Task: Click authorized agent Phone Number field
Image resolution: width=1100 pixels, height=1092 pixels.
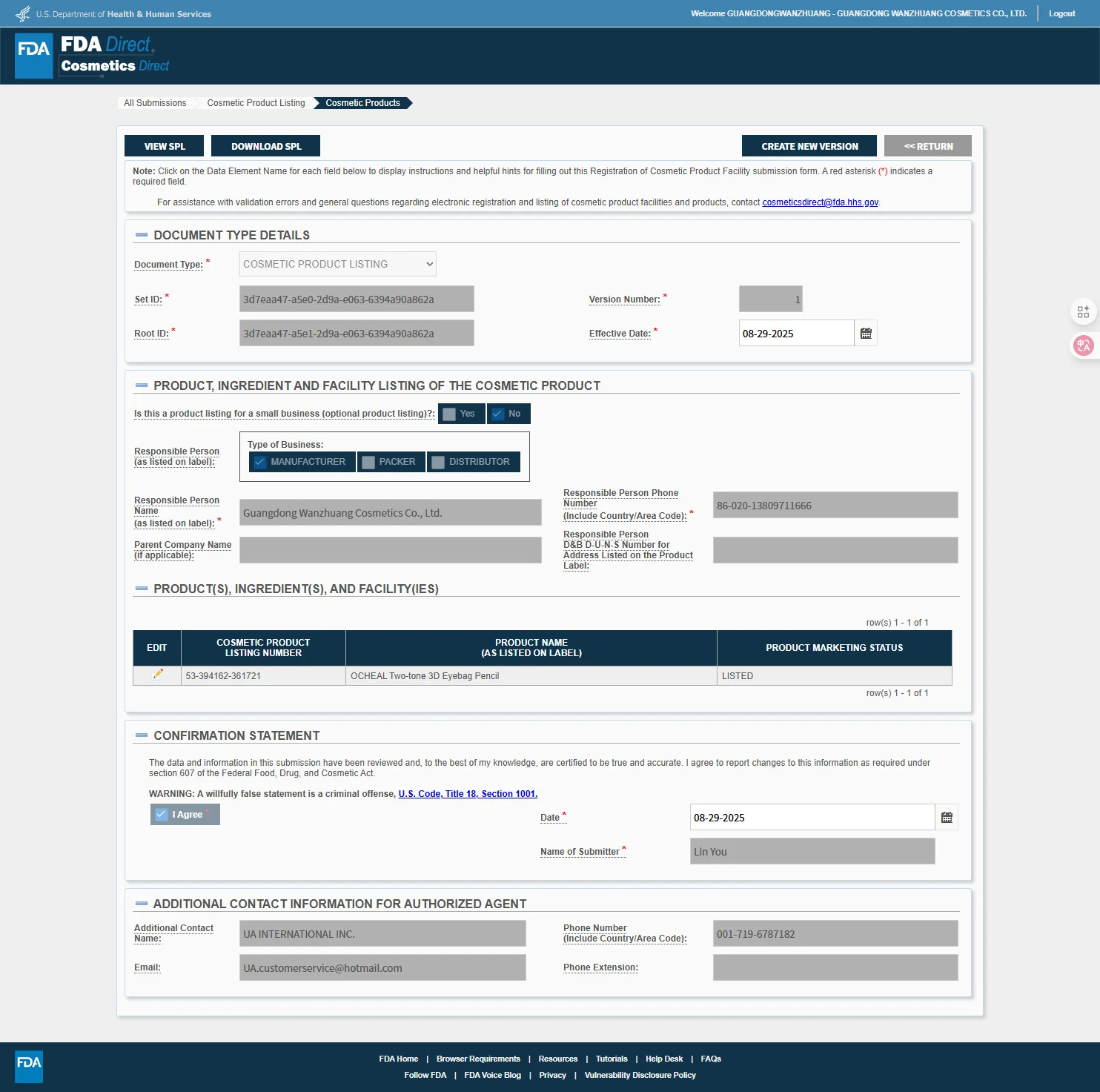Action: 835,934
